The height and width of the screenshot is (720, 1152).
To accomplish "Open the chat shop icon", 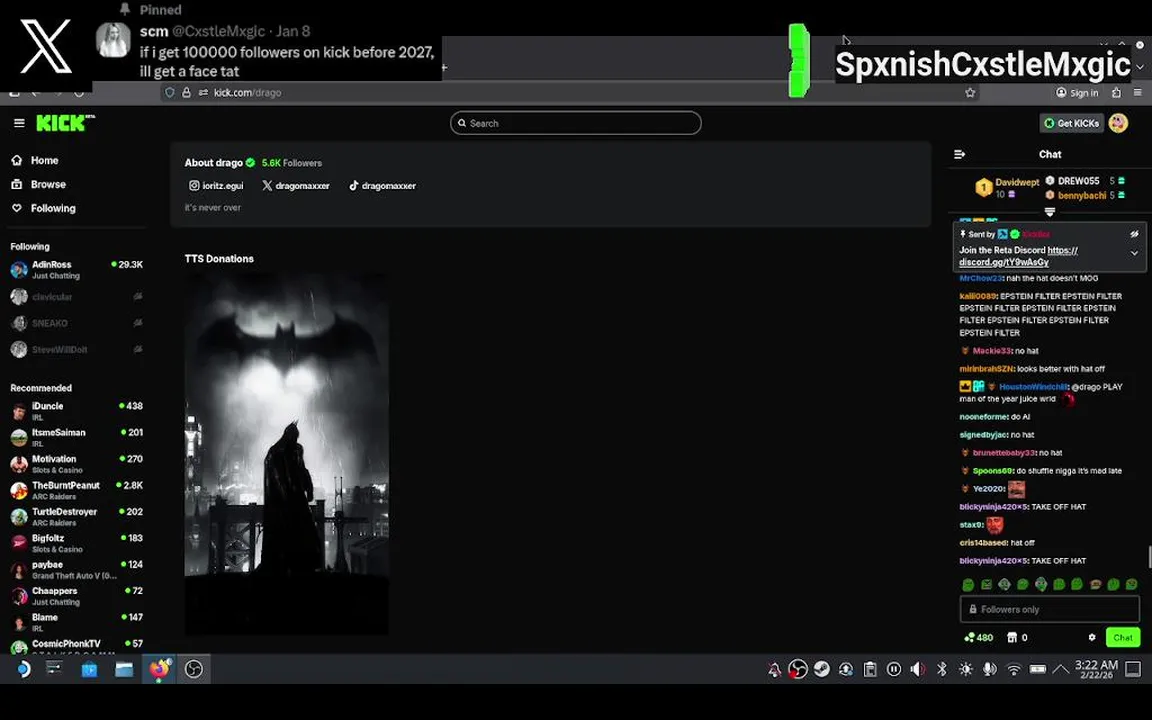I will 1012,638.
